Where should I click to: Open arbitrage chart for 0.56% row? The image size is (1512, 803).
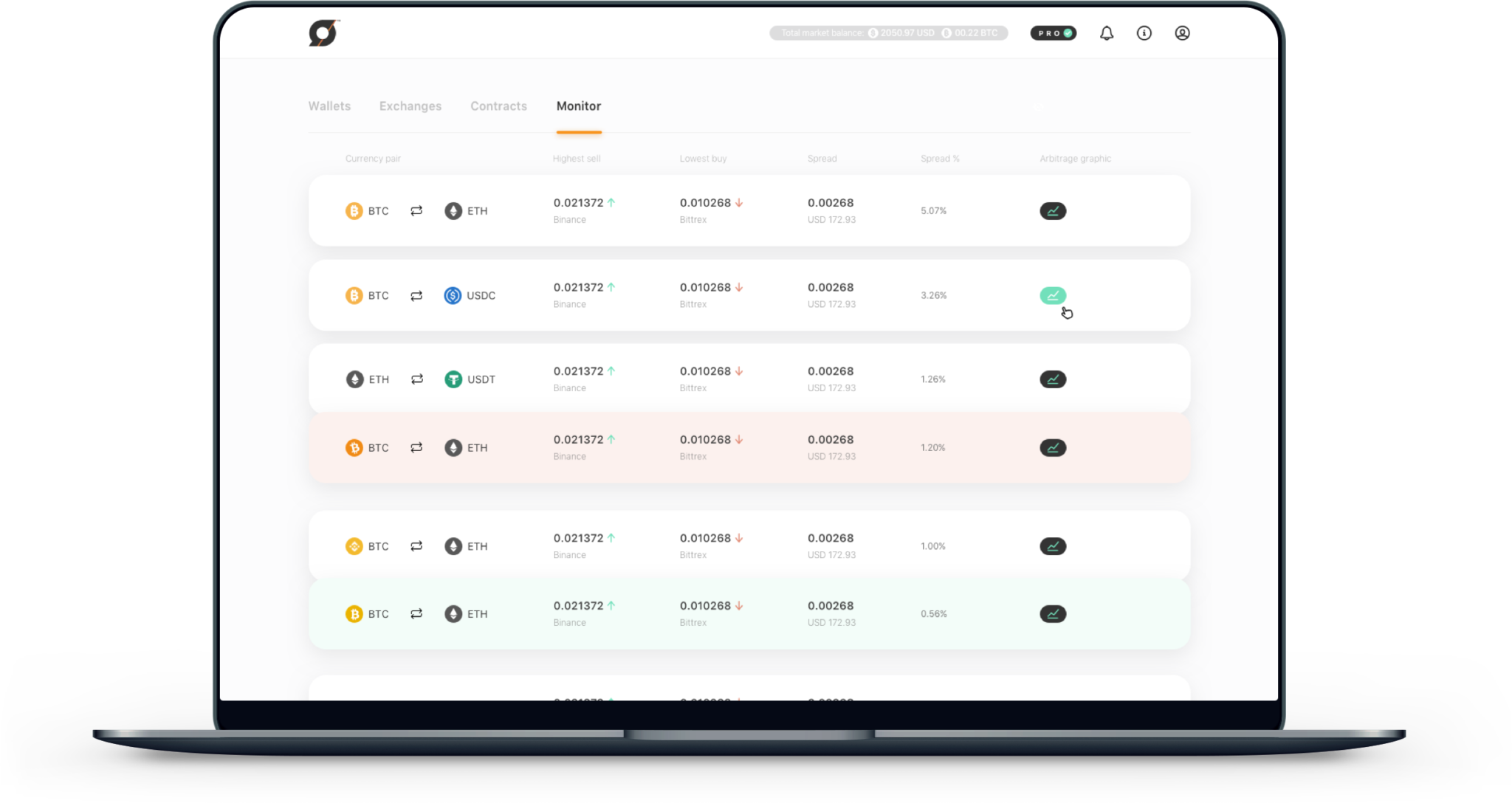coord(1053,614)
